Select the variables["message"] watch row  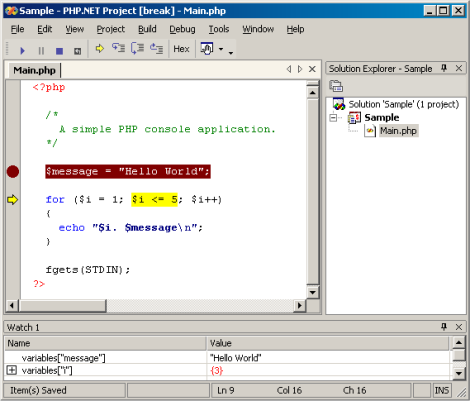[x=63, y=358]
